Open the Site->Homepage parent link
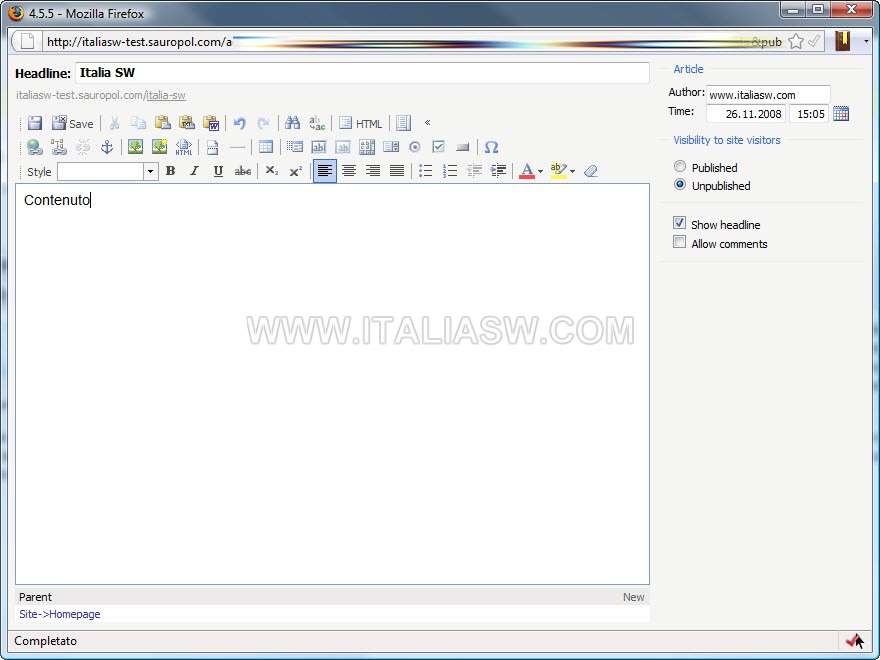Image resolution: width=880 pixels, height=660 pixels. (x=60, y=614)
